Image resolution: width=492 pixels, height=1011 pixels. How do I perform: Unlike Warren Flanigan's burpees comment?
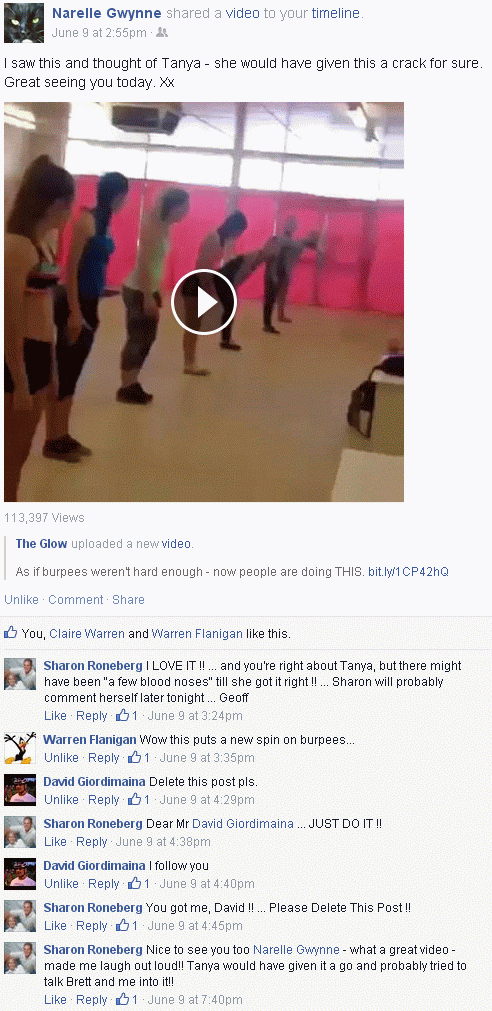[61, 758]
